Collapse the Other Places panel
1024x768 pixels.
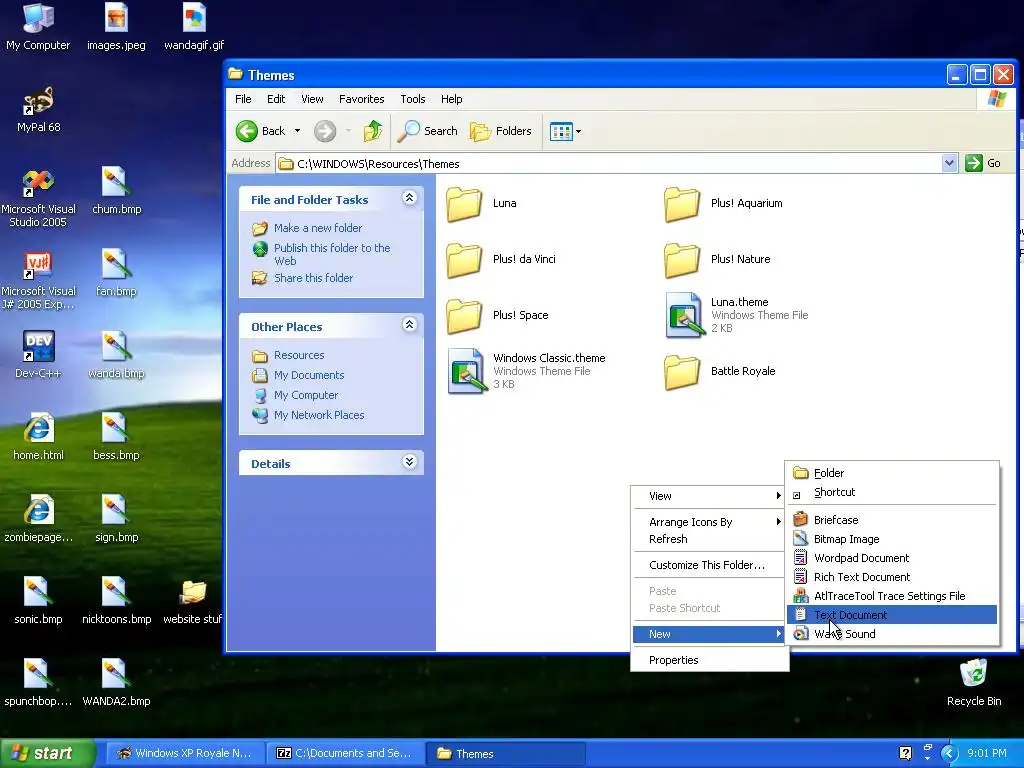tap(409, 325)
